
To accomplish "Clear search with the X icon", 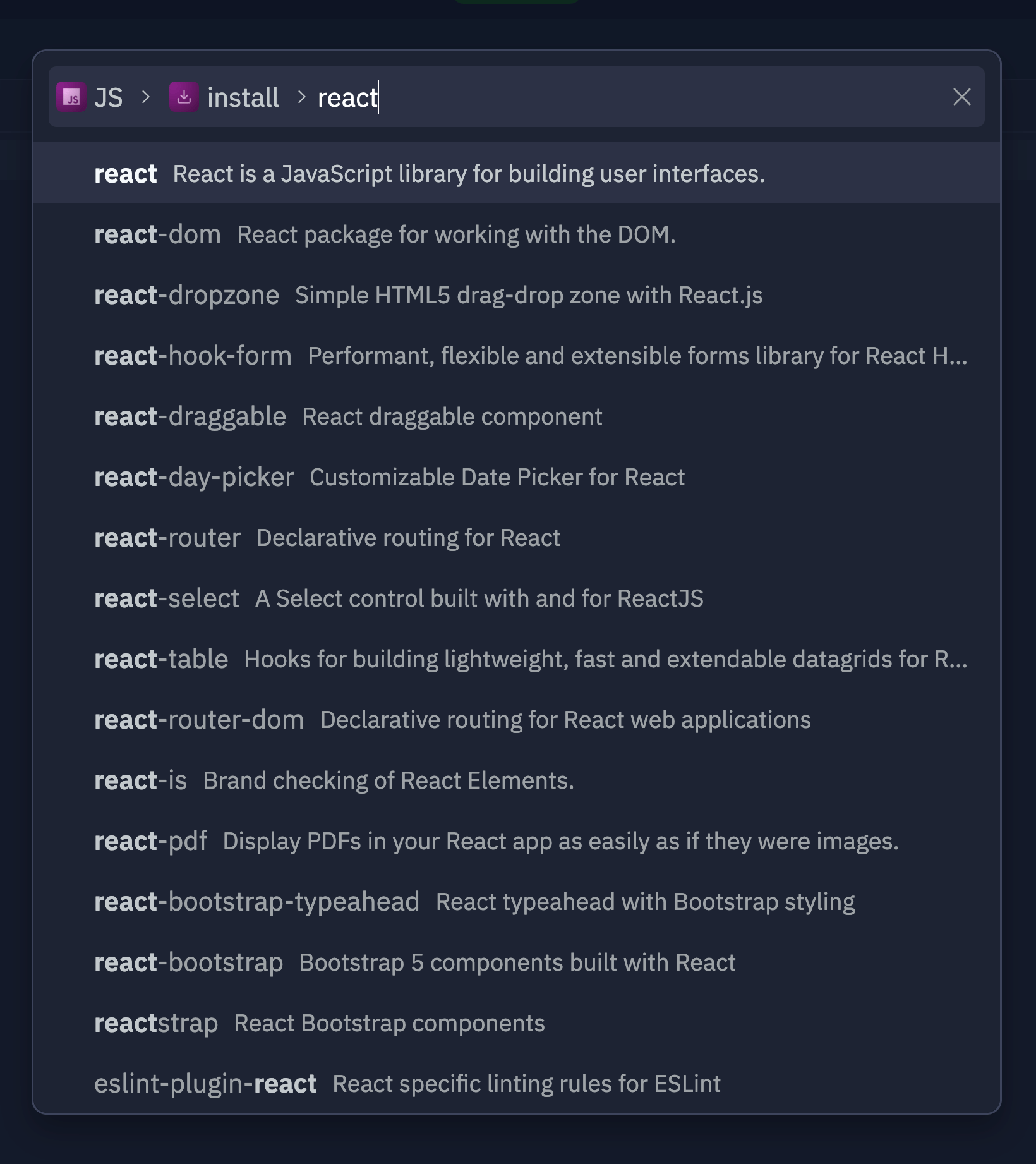I will tap(961, 97).
